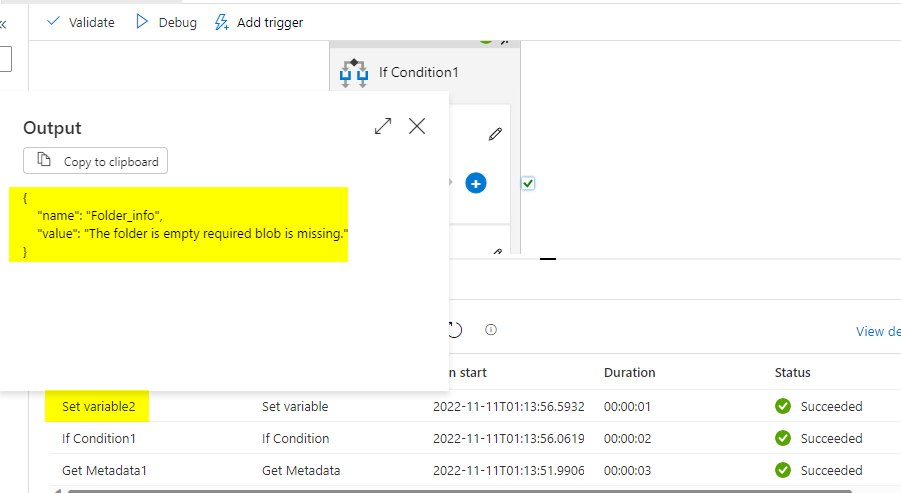Click the If Condition1 activity title

tap(418, 72)
